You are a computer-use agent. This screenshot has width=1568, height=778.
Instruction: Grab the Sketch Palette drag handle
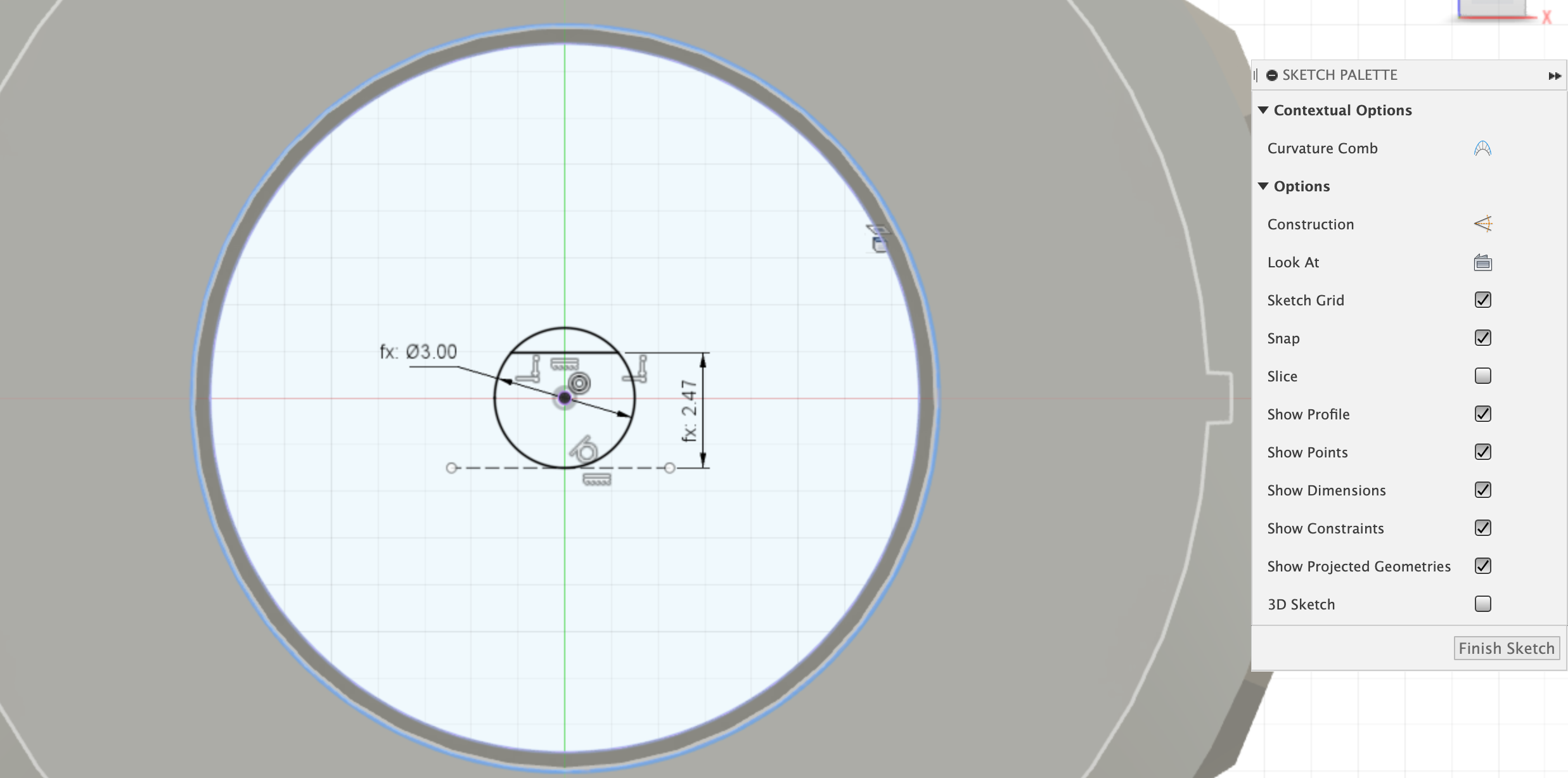[x=1256, y=75]
